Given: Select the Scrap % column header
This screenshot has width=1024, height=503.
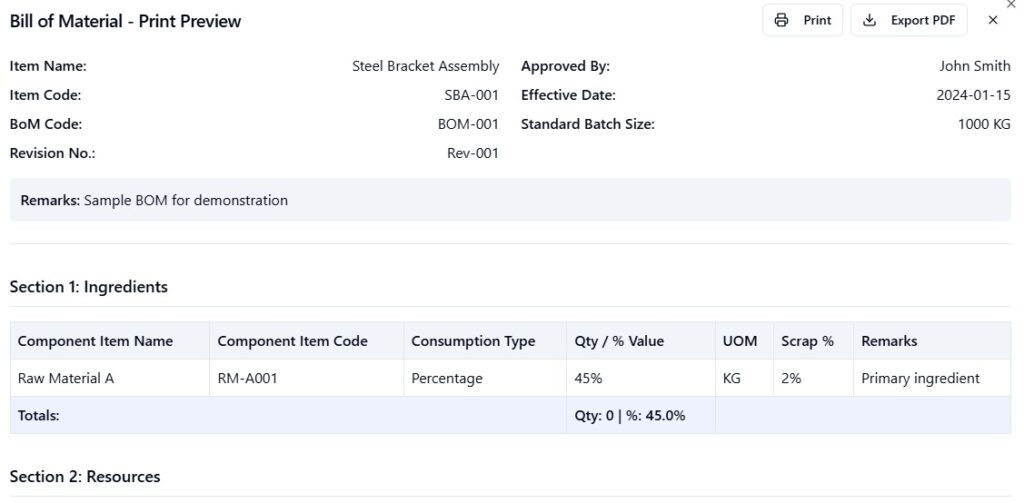Looking at the screenshot, I should (x=807, y=341).
